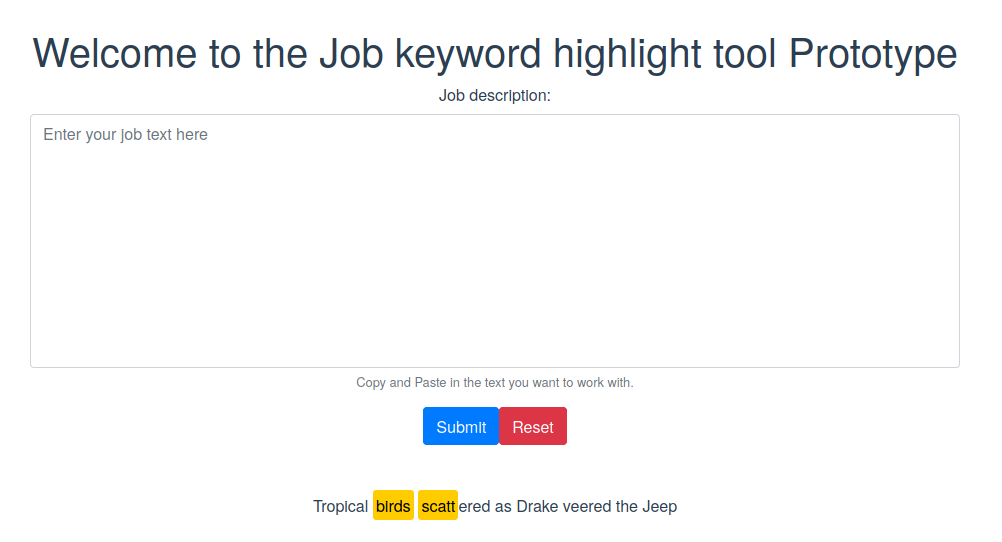The height and width of the screenshot is (542, 1002).
Task: Select the highlighted keyword "birds"
Action: [393, 507]
